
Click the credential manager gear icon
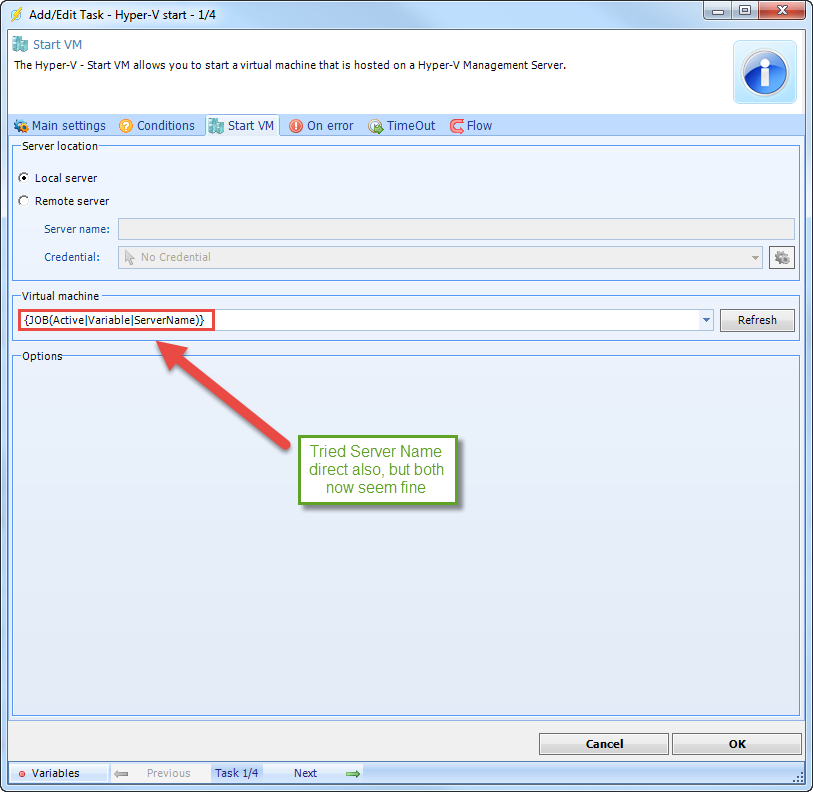(x=782, y=258)
